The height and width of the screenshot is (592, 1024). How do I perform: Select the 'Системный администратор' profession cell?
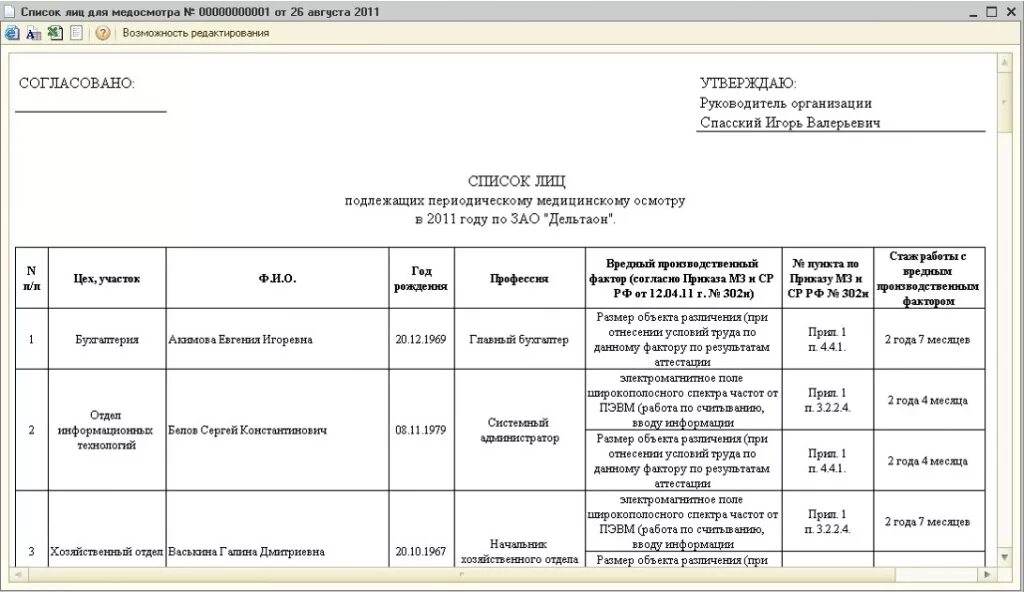tap(520, 430)
